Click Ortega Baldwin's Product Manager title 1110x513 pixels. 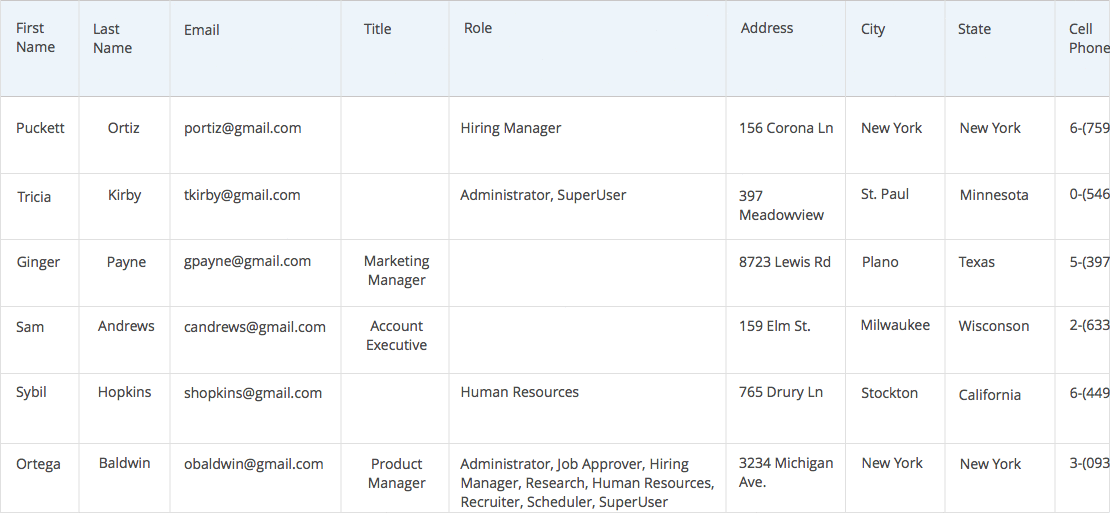click(397, 473)
